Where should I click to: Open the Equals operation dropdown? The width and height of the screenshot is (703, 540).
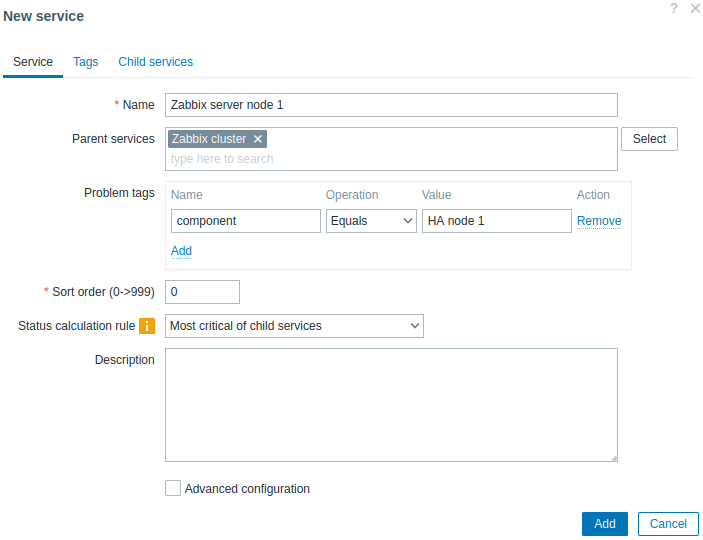click(371, 221)
